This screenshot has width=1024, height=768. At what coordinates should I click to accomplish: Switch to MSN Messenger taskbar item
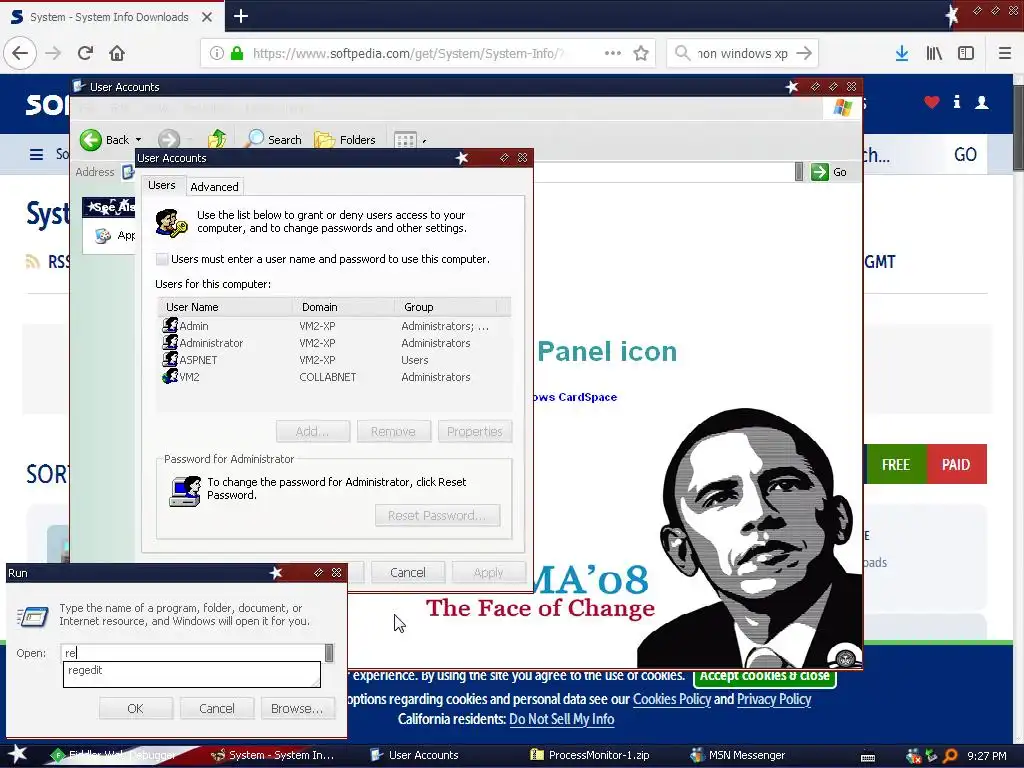[738, 755]
